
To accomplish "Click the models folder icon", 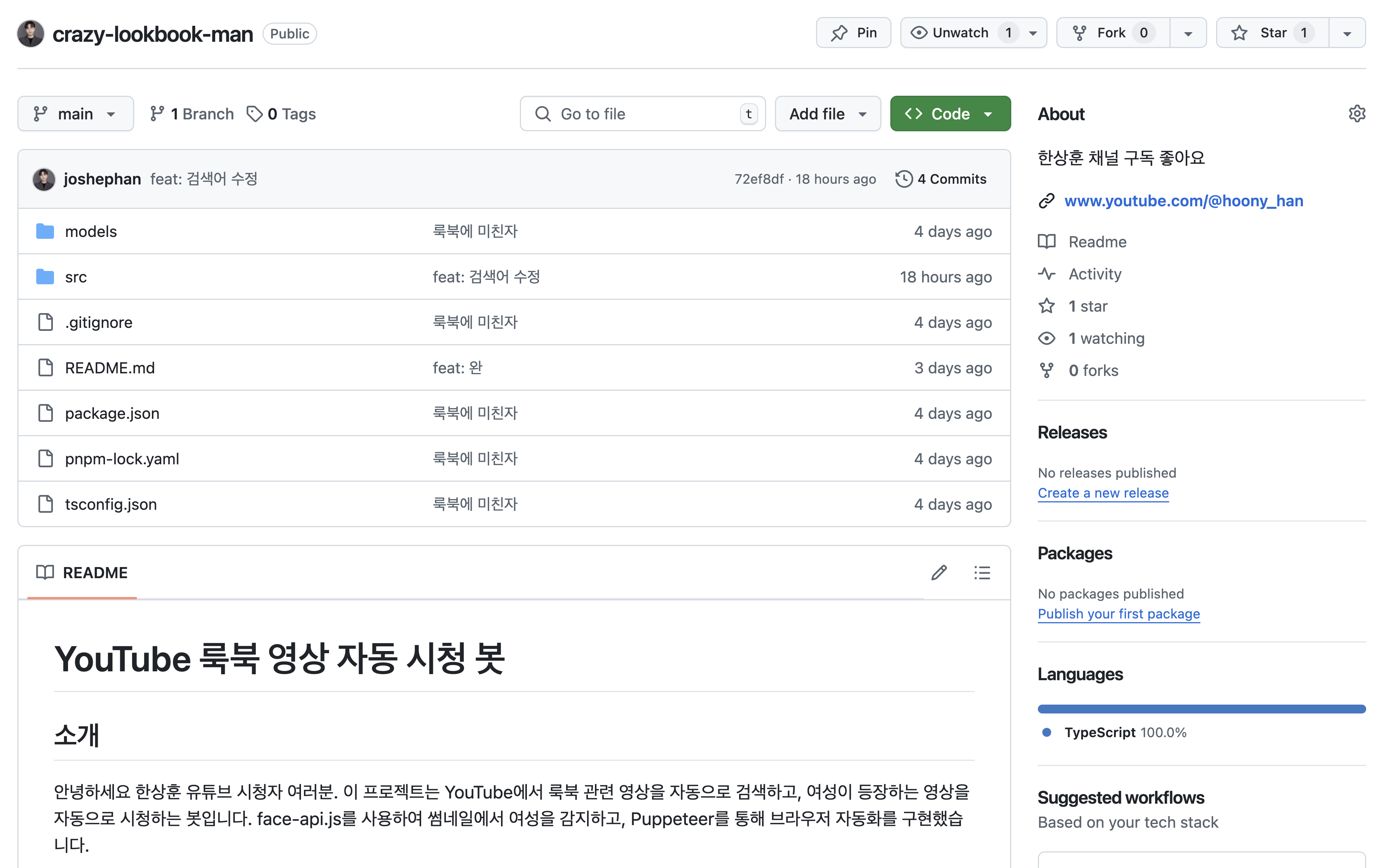I will 45,231.
